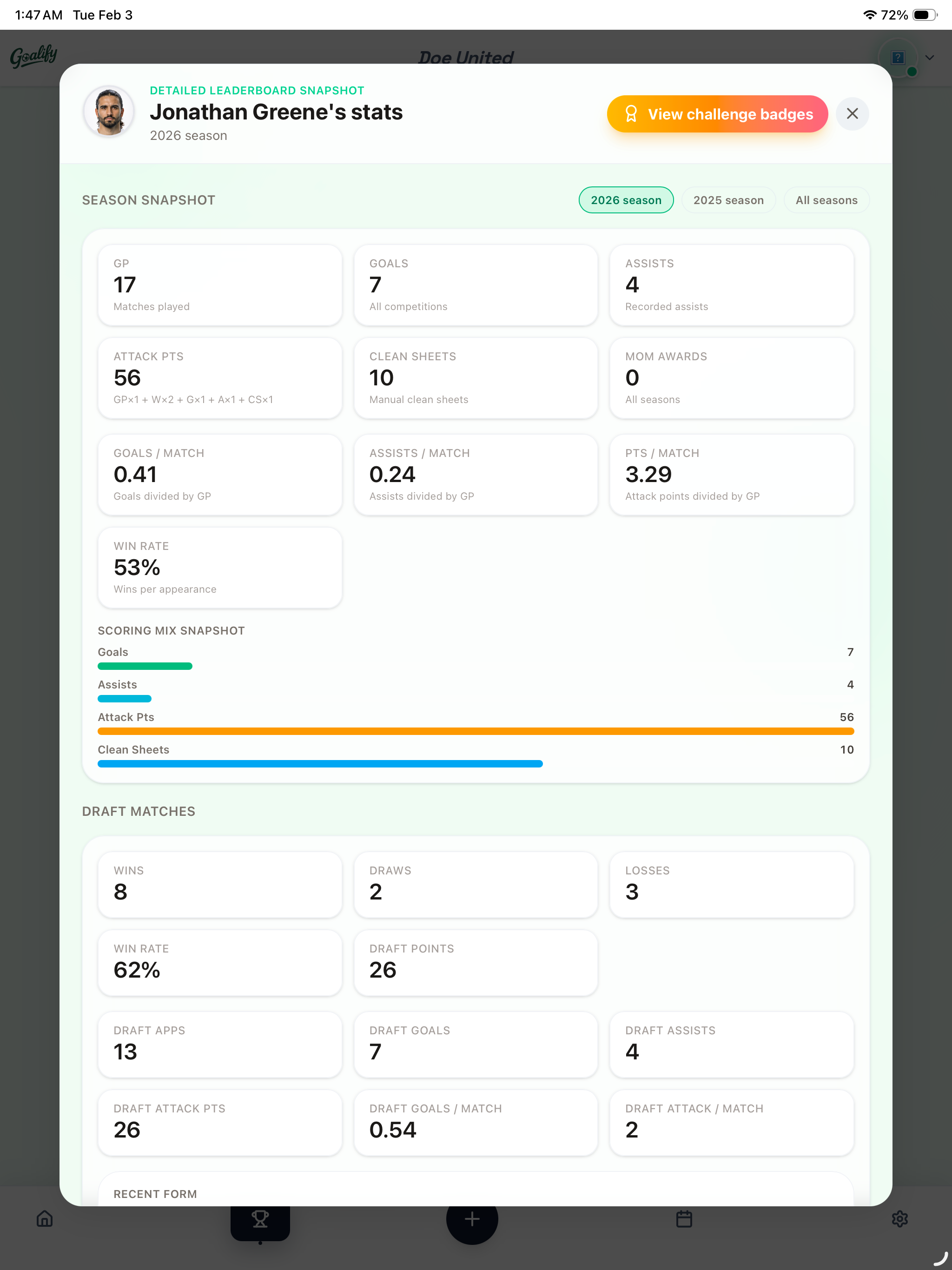Click the Scoring Mix Snapshot heading

tap(171, 630)
